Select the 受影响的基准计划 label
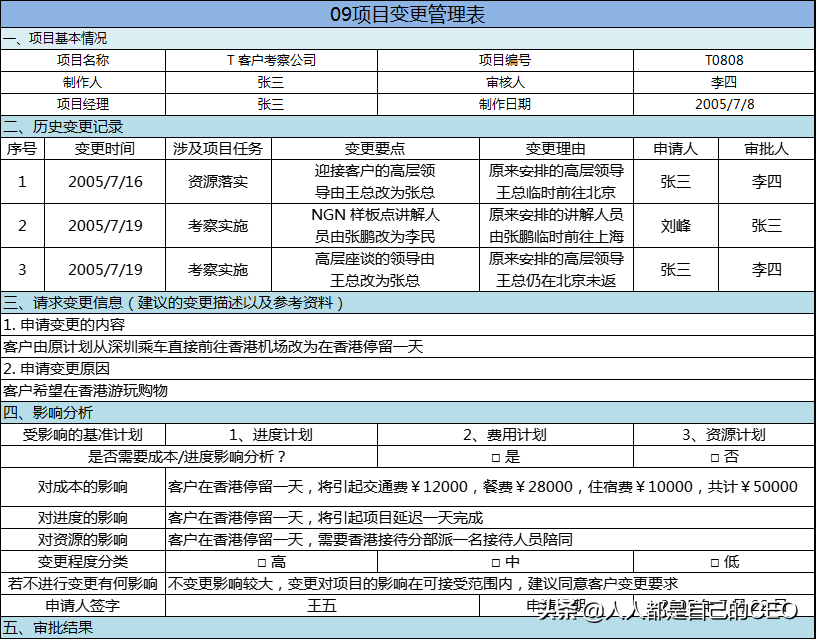Screen dimensions: 816x639 [x=83, y=434]
